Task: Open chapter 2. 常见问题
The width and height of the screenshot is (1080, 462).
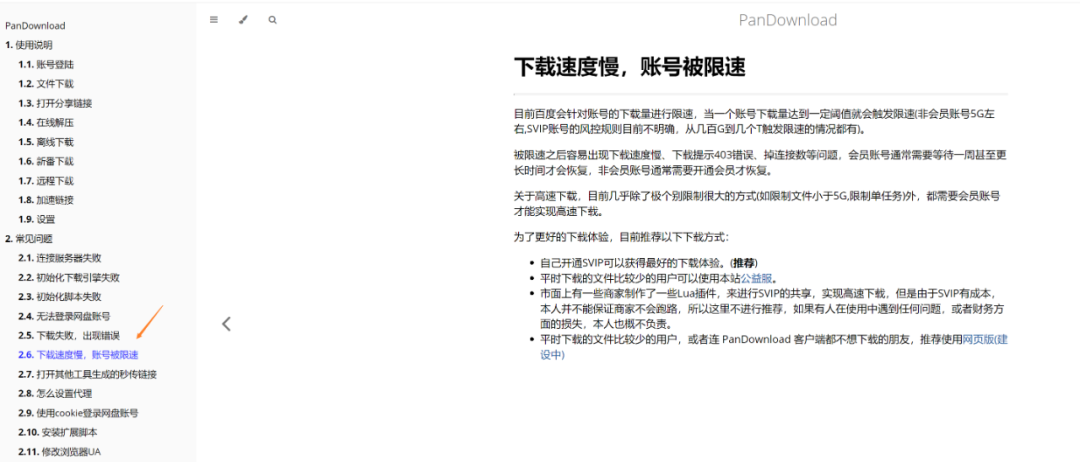Action: coord(28,238)
